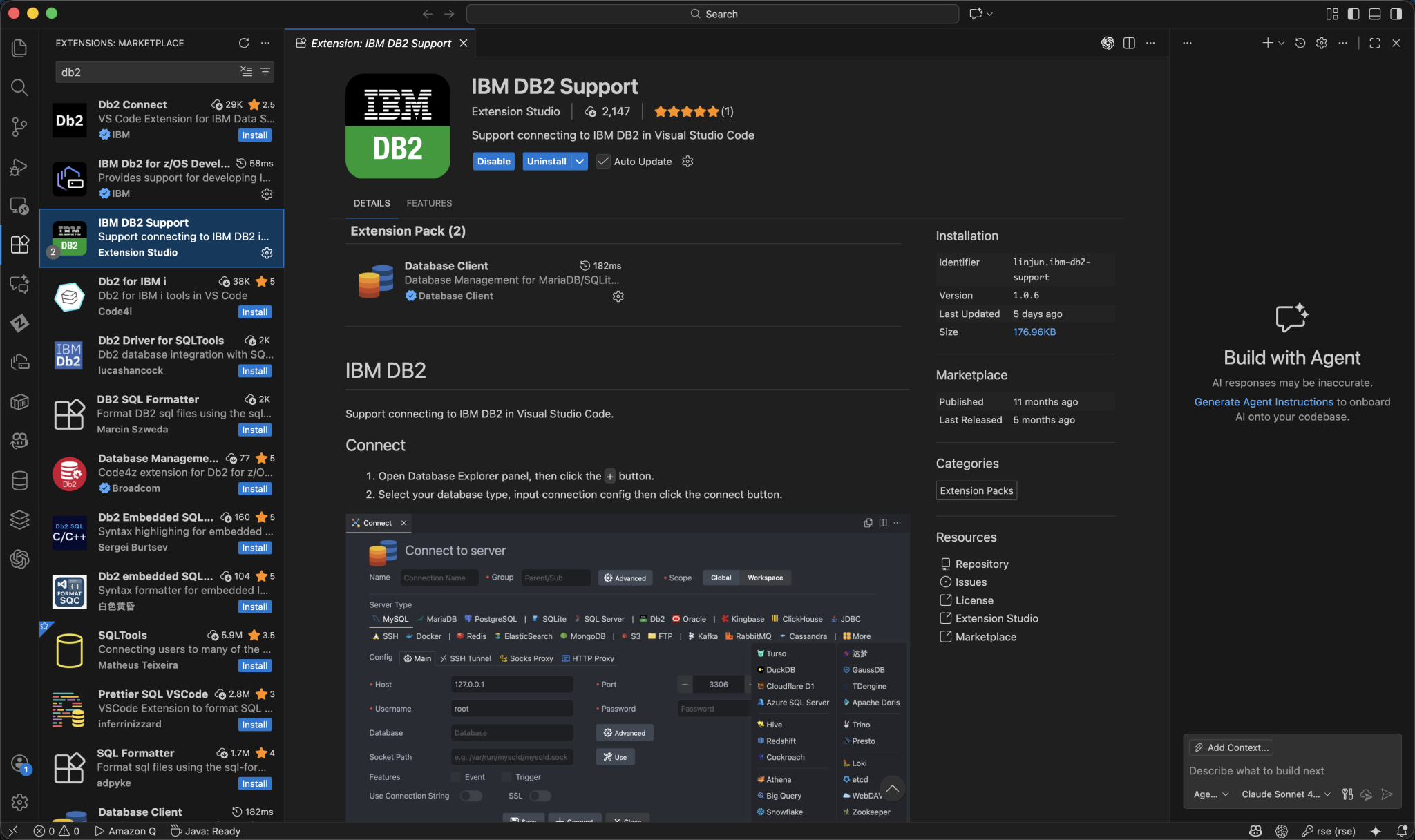1415x840 pixels.
Task: Uncheck the Auto Update checkbox
Action: click(602, 161)
